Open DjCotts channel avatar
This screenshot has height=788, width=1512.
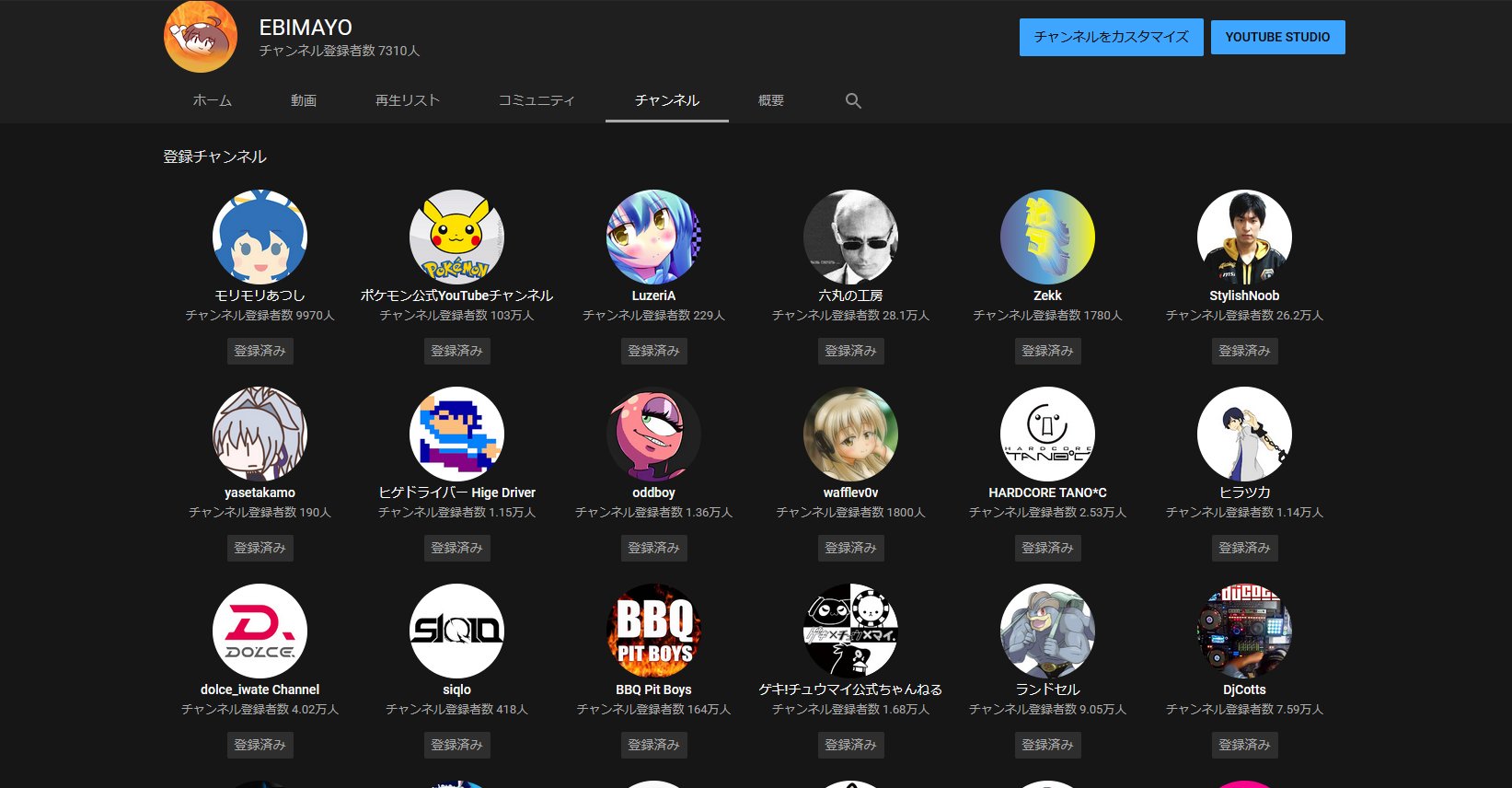(1244, 631)
